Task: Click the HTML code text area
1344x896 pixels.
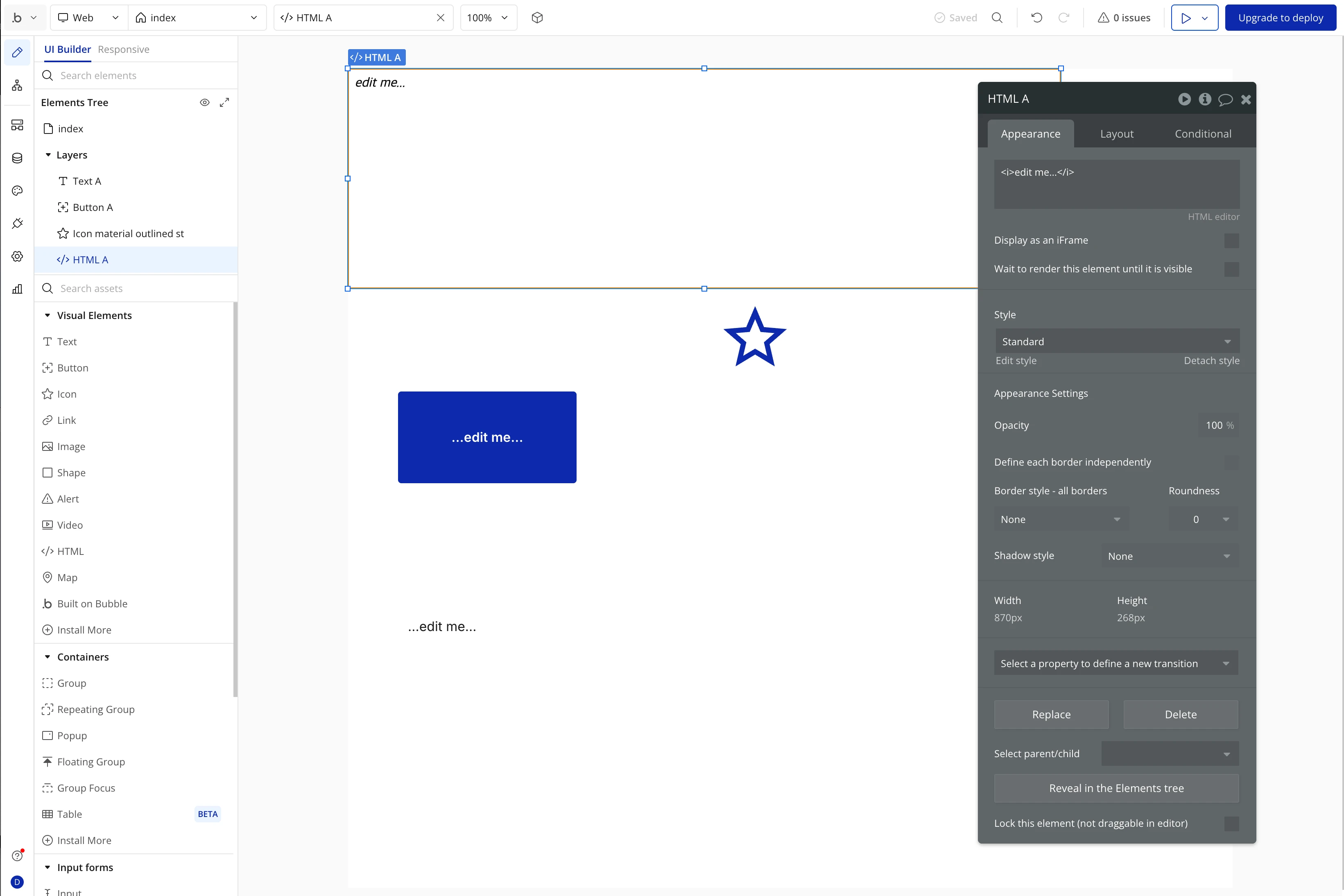Action: [x=1117, y=184]
